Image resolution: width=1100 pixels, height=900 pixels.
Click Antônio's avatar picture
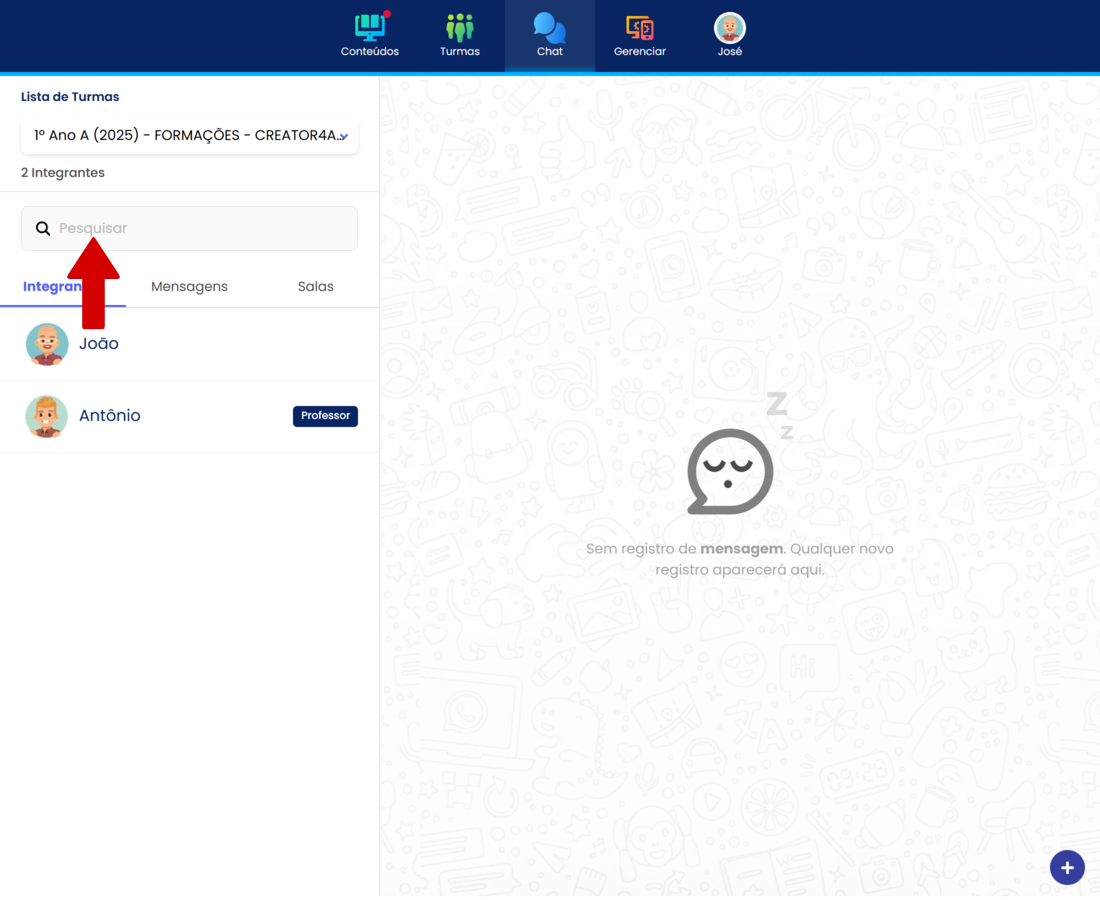tap(47, 416)
